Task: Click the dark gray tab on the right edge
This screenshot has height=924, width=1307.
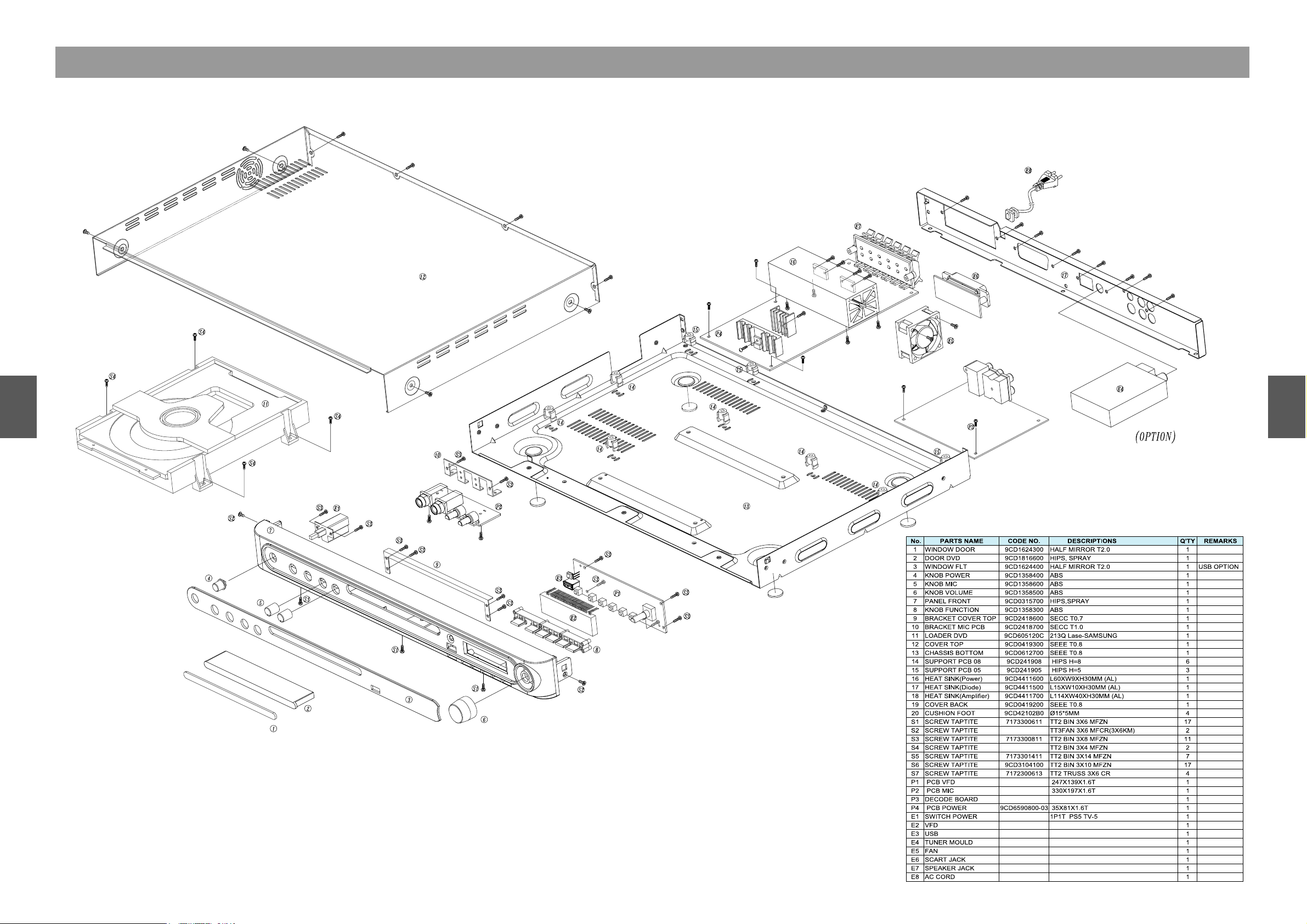Action: (1287, 406)
